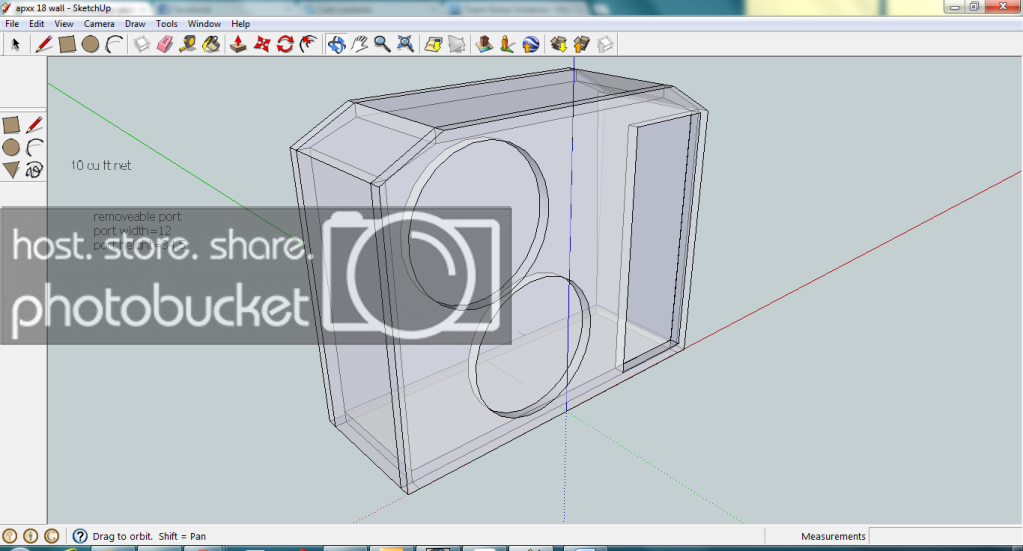This screenshot has height=551, width=1023.
Task: Open the Window menu
Action: [x=204, y=23]
